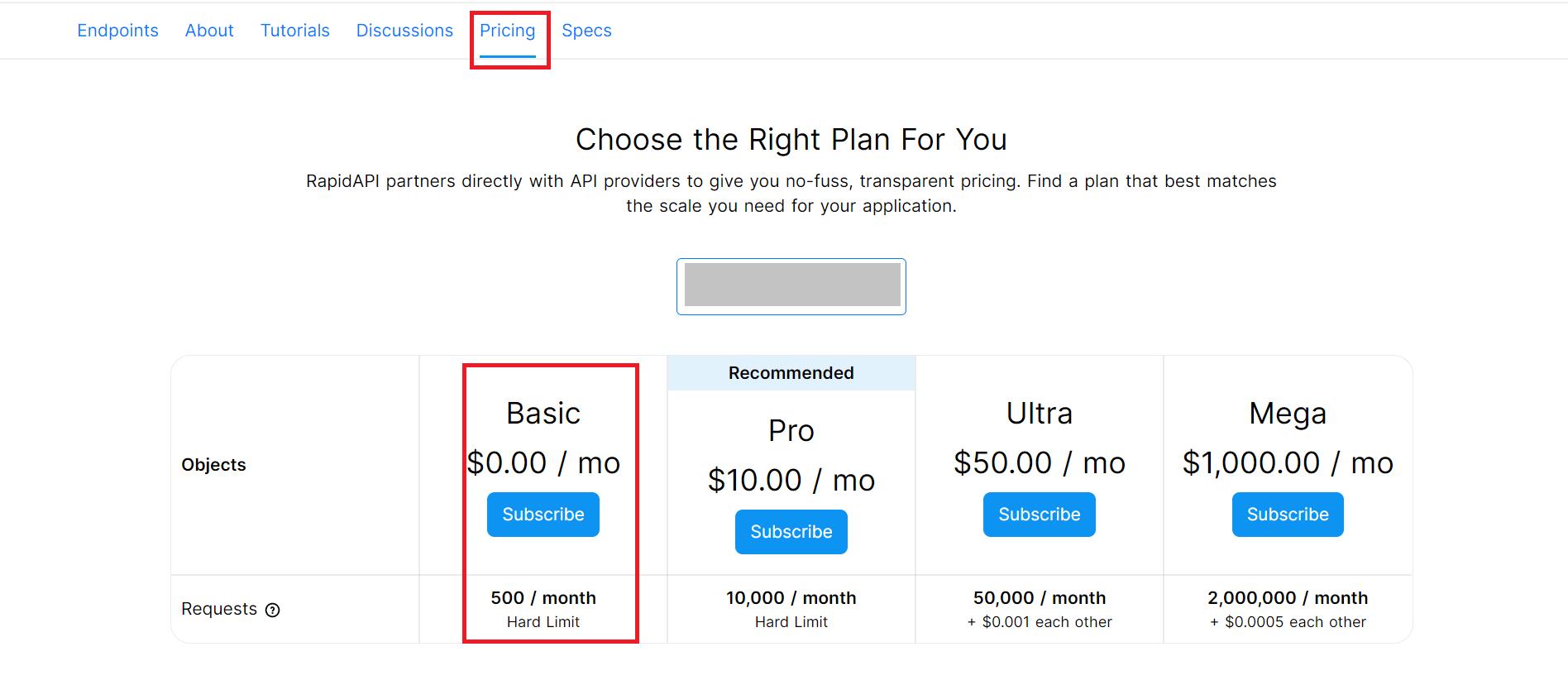Viewport: 1568px width, 685px height.
Task: Switch to the About tab
Action: tap(209, 31)
